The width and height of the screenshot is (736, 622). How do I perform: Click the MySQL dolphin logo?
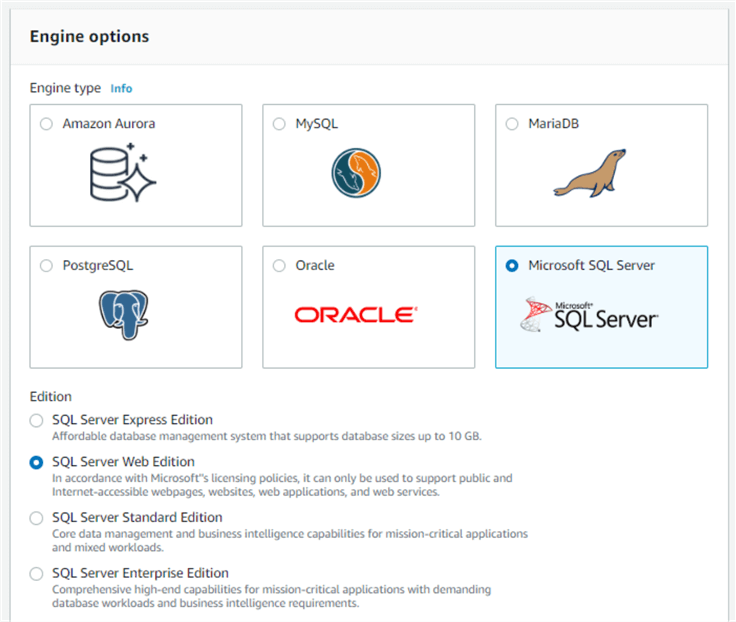[x=357, y=172]
